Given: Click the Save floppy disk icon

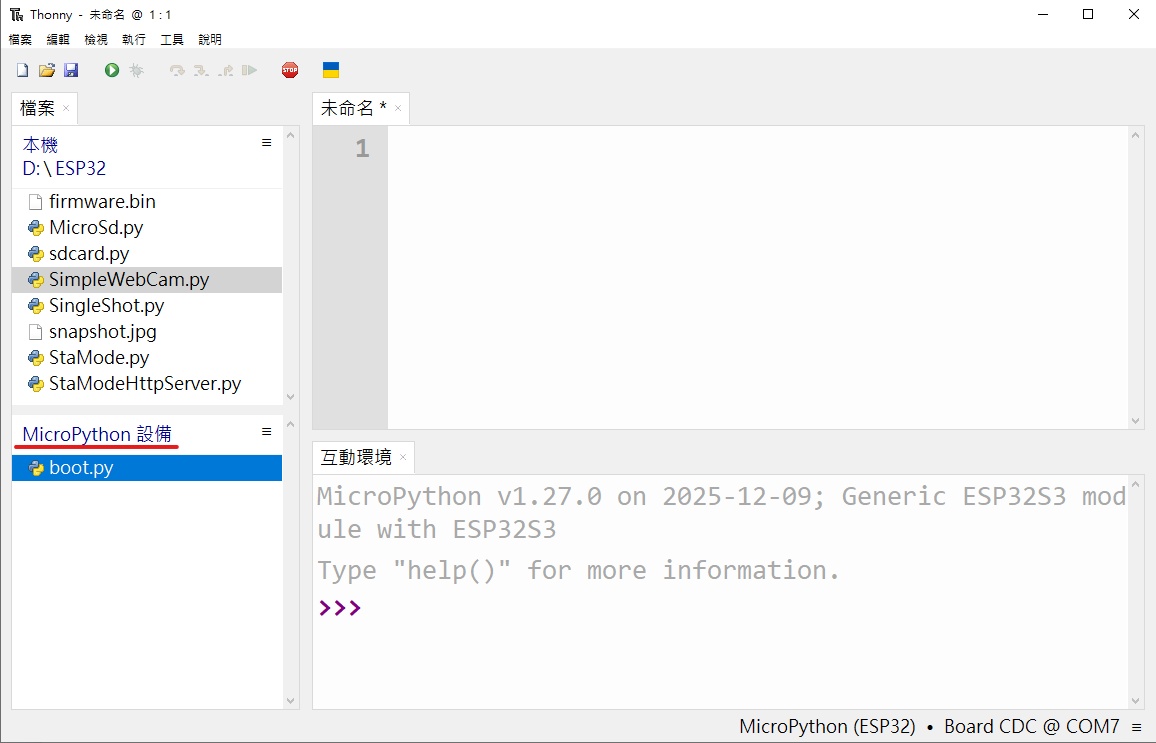Looking at the screenshot, I should pyautogui.click(x=71, y=70).
